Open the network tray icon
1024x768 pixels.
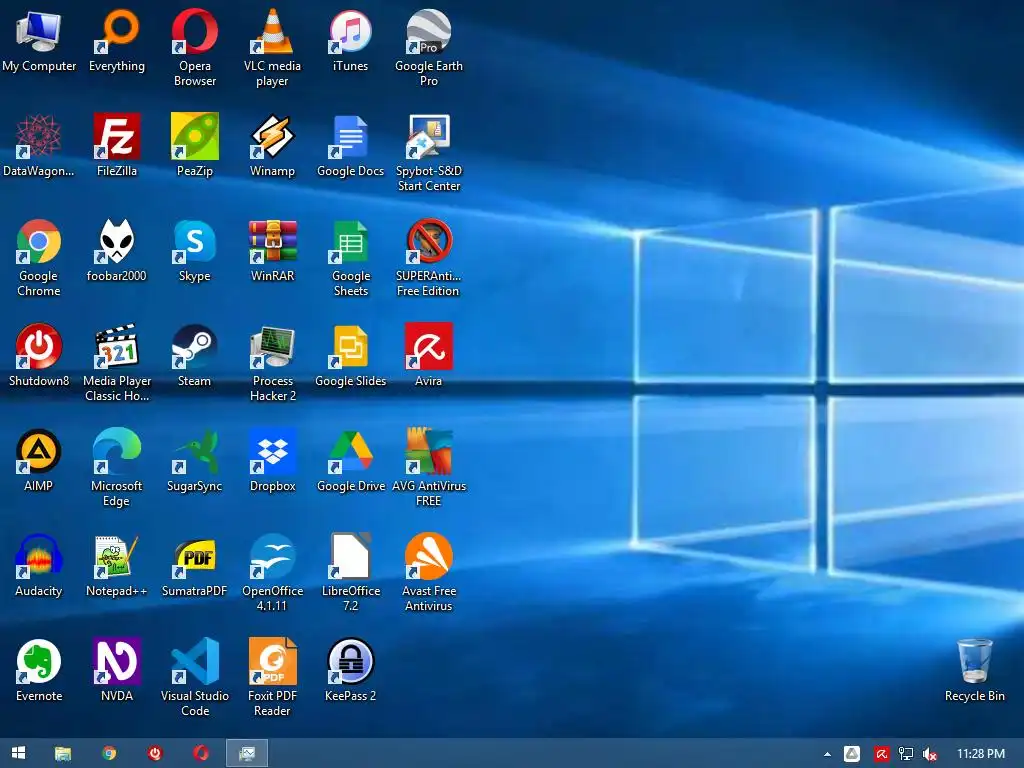(906, 754)
